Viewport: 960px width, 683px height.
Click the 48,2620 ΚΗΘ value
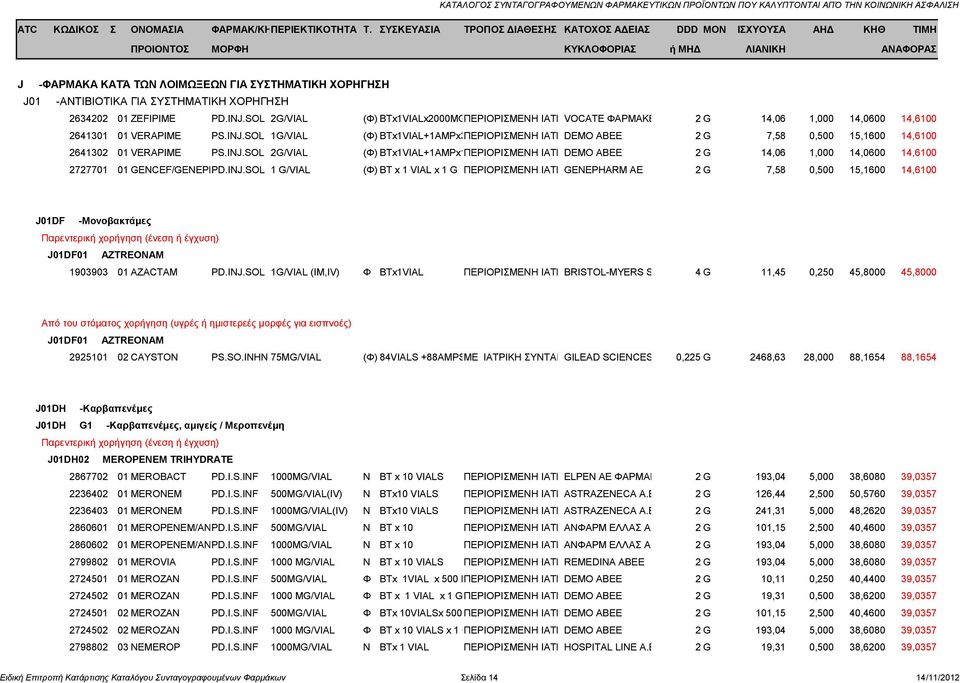coord(867,511)
